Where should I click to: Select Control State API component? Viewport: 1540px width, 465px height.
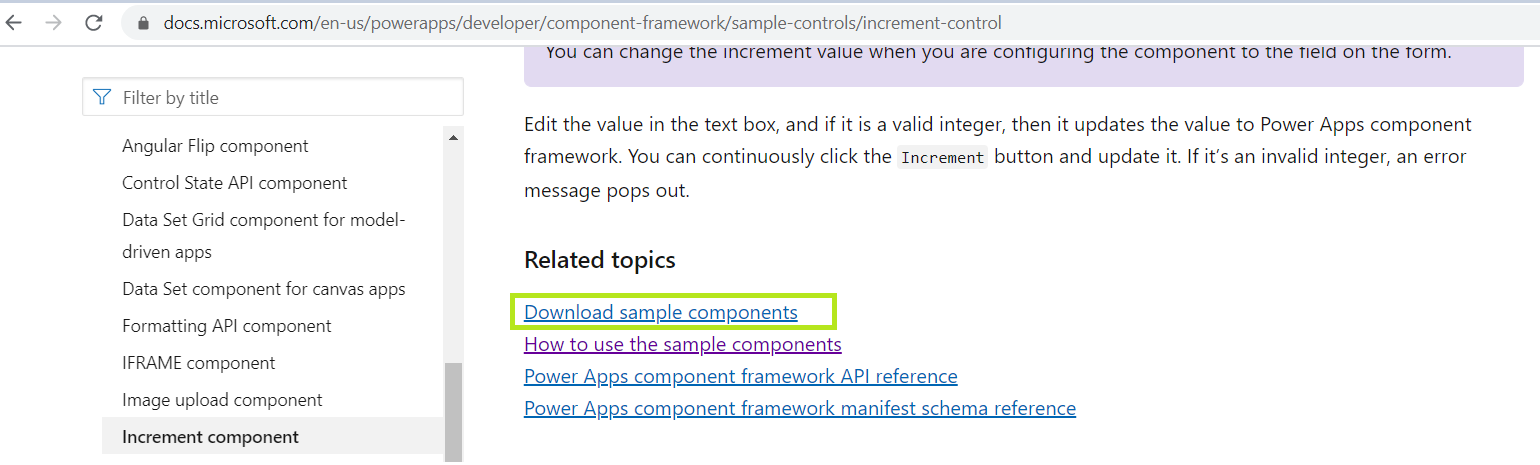coord(234,183)
